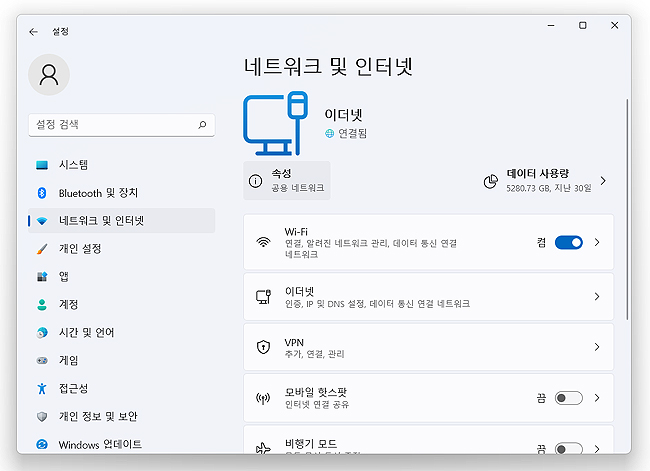
Task: Click the network Wi-Fi diamond sidebar icon
Action: click(x=42, y=221)
